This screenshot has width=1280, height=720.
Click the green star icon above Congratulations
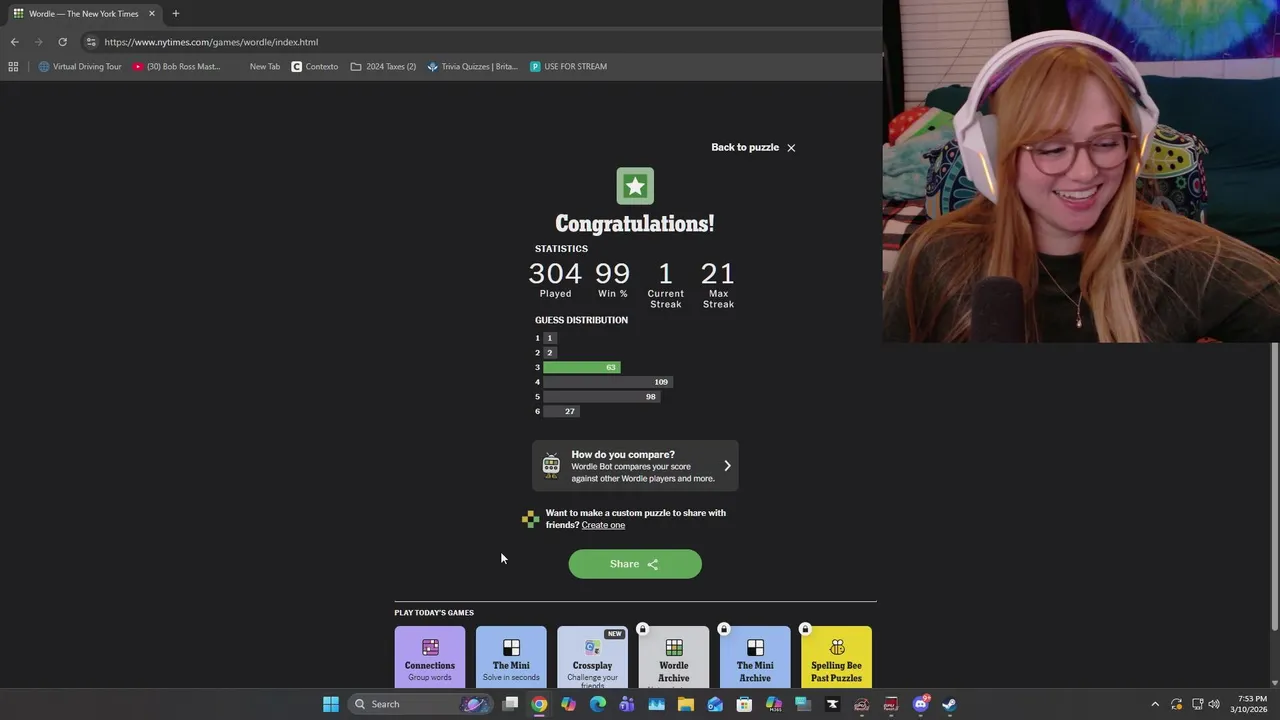pos(635,186)
